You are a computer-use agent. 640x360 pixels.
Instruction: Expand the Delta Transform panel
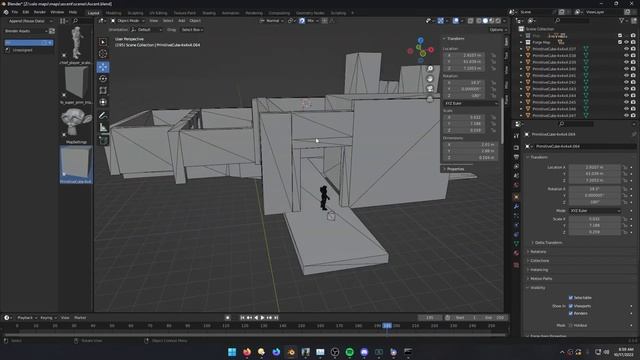pyautogui.click(x=548, y=242)
